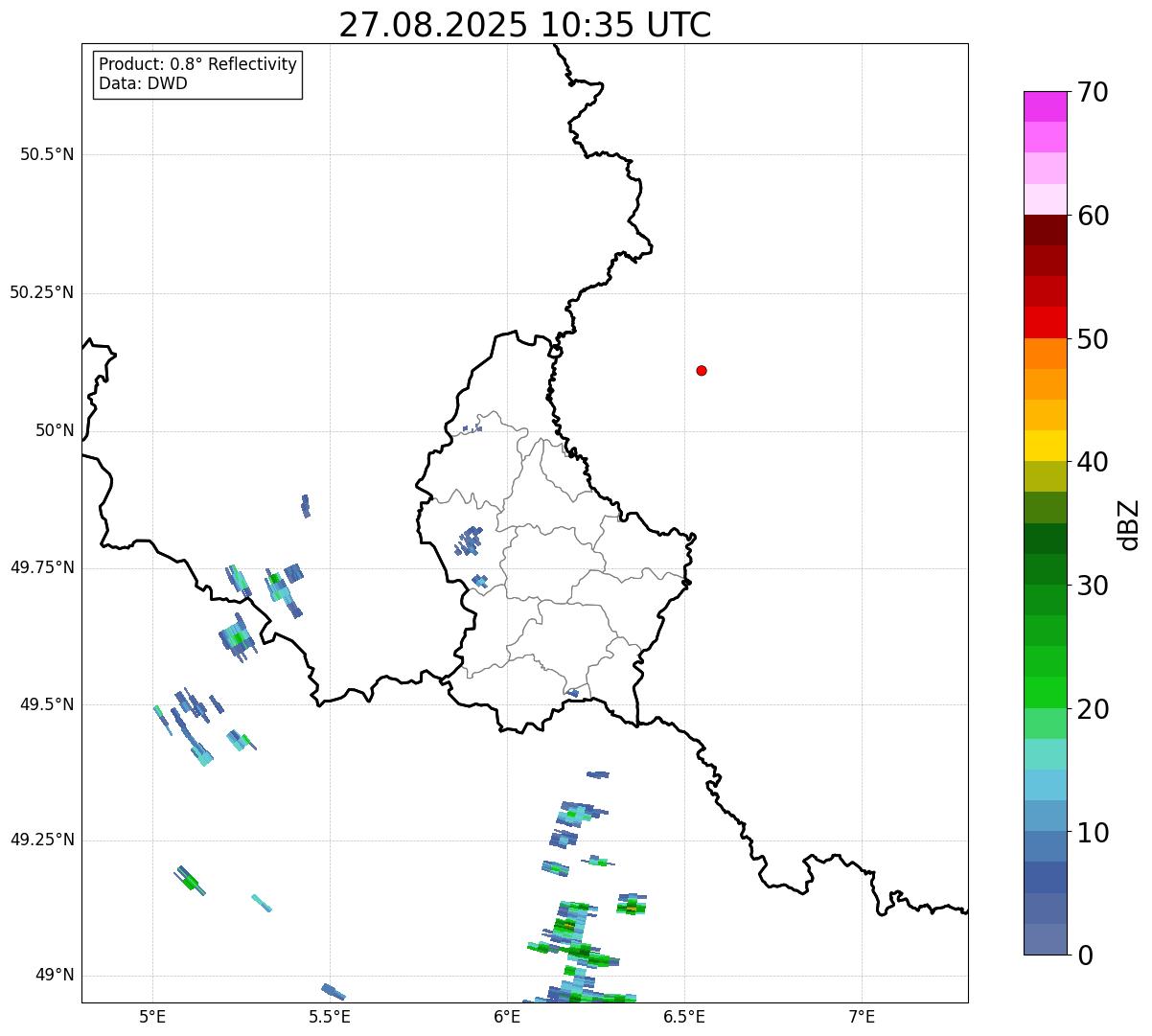Click the "49°N" latitude label

(55, 976)
